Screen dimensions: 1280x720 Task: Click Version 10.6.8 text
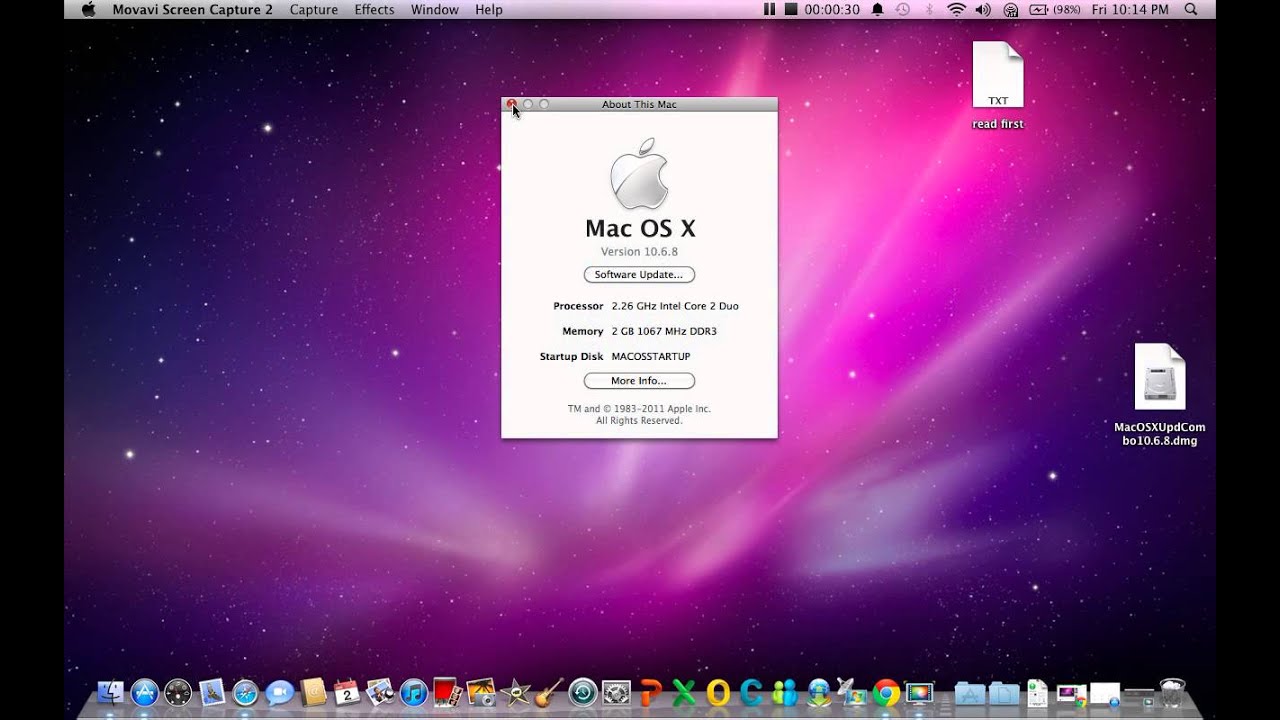pos(639,252)
